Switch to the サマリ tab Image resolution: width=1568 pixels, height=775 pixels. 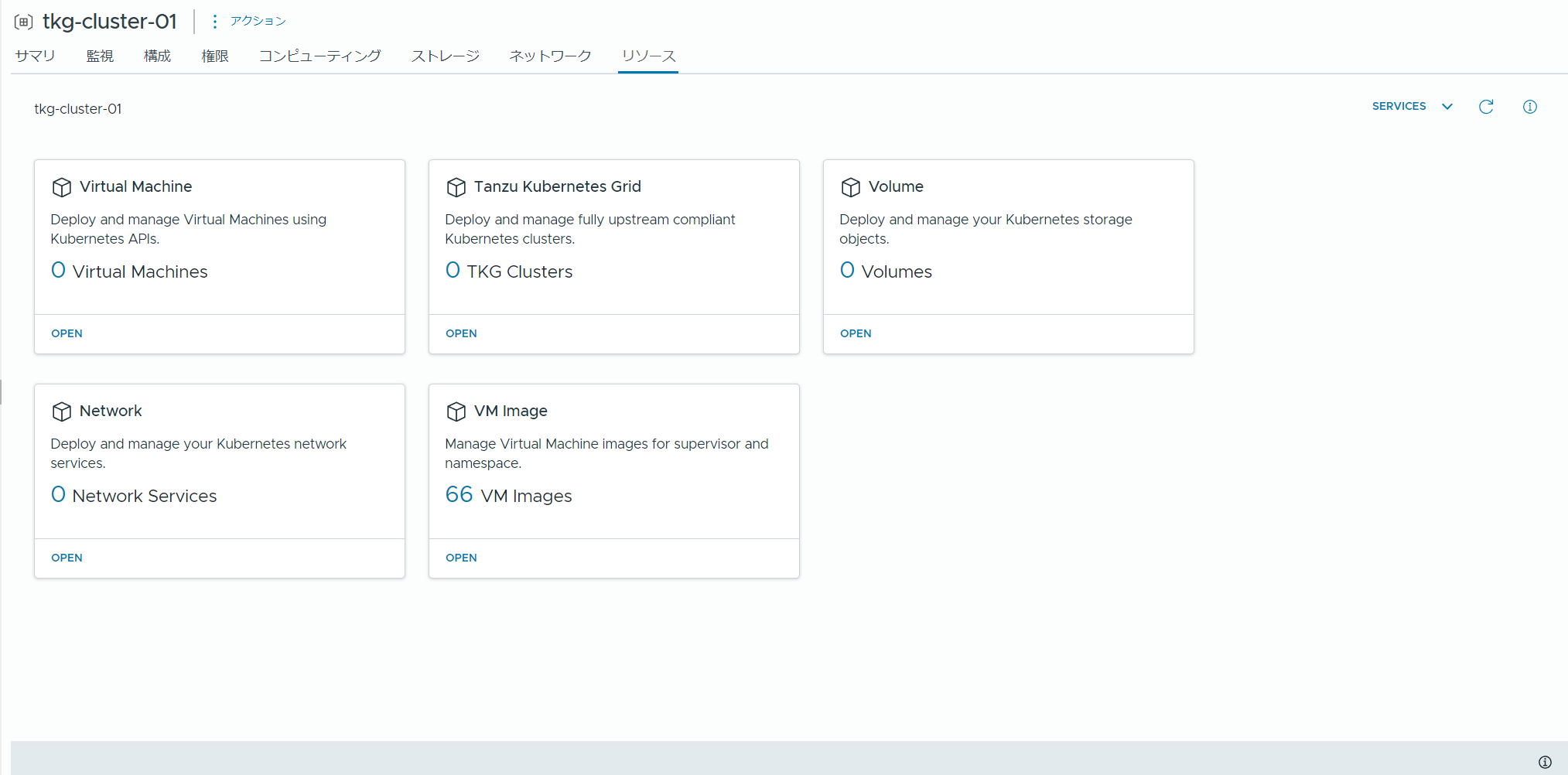[35, 55]
